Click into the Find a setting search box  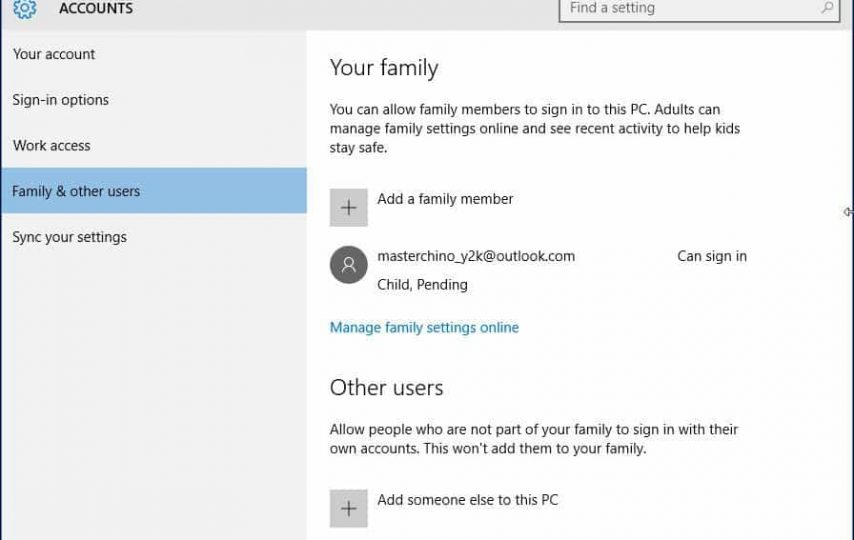tap(699, 8)
